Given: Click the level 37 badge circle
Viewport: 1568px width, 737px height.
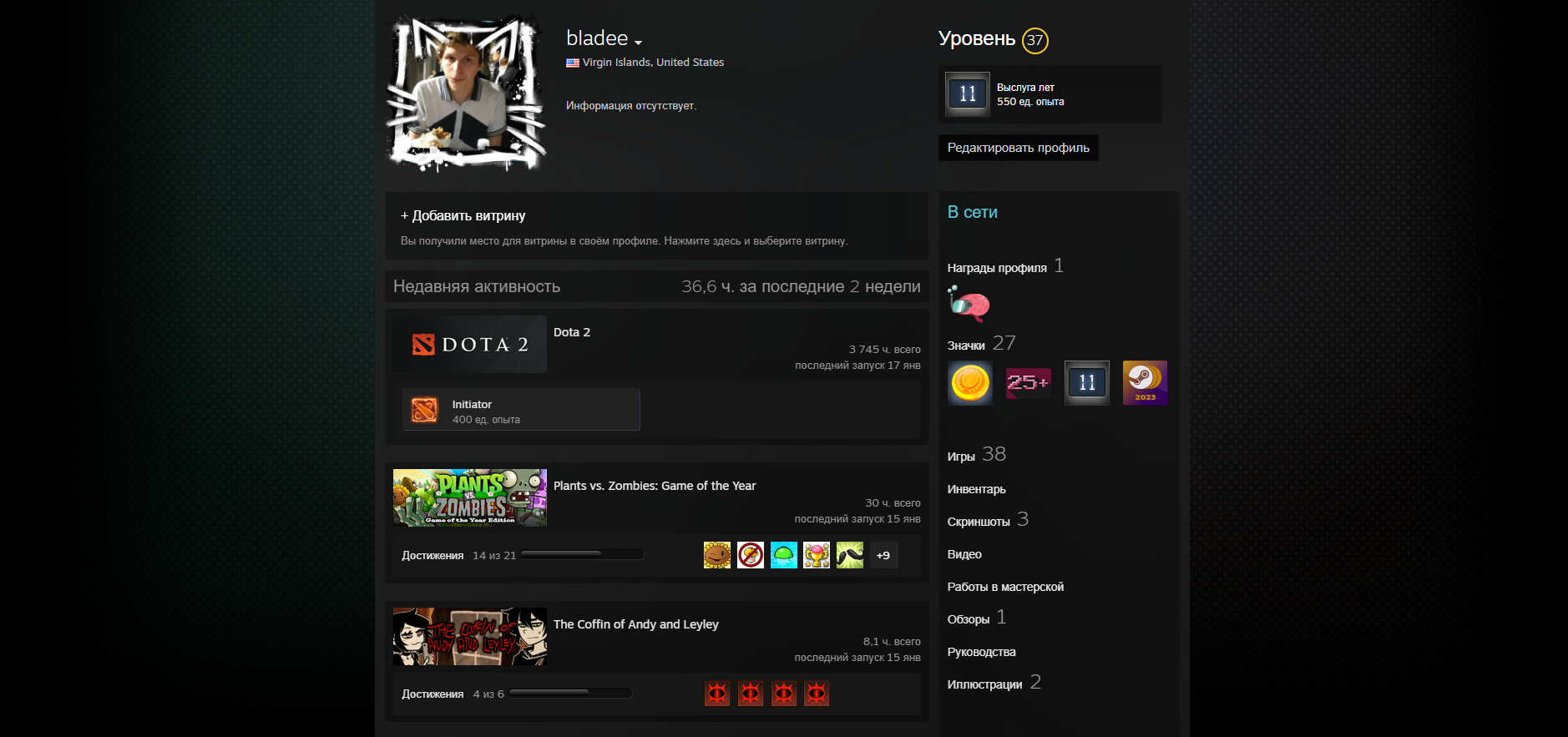Looking at the screenshot, I should pyautogui.click(x=1035, y=40).
